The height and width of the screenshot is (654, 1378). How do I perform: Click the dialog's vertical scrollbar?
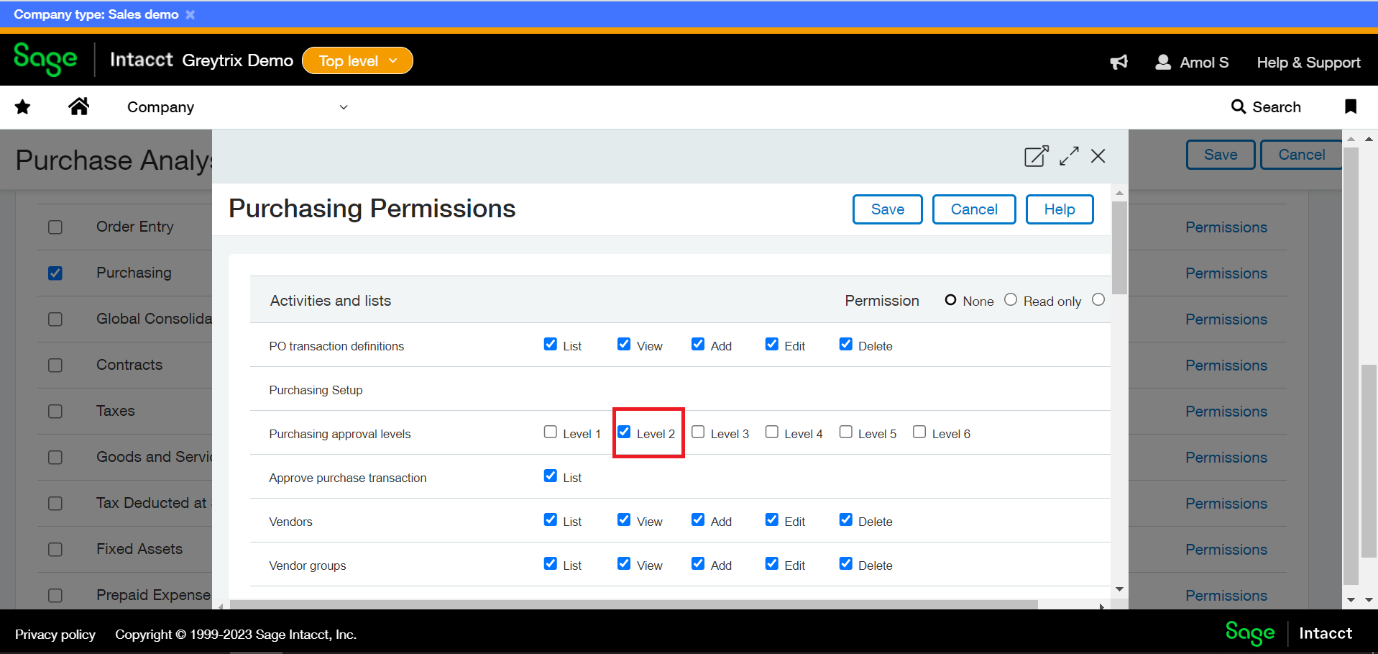tap(1120, 247)
